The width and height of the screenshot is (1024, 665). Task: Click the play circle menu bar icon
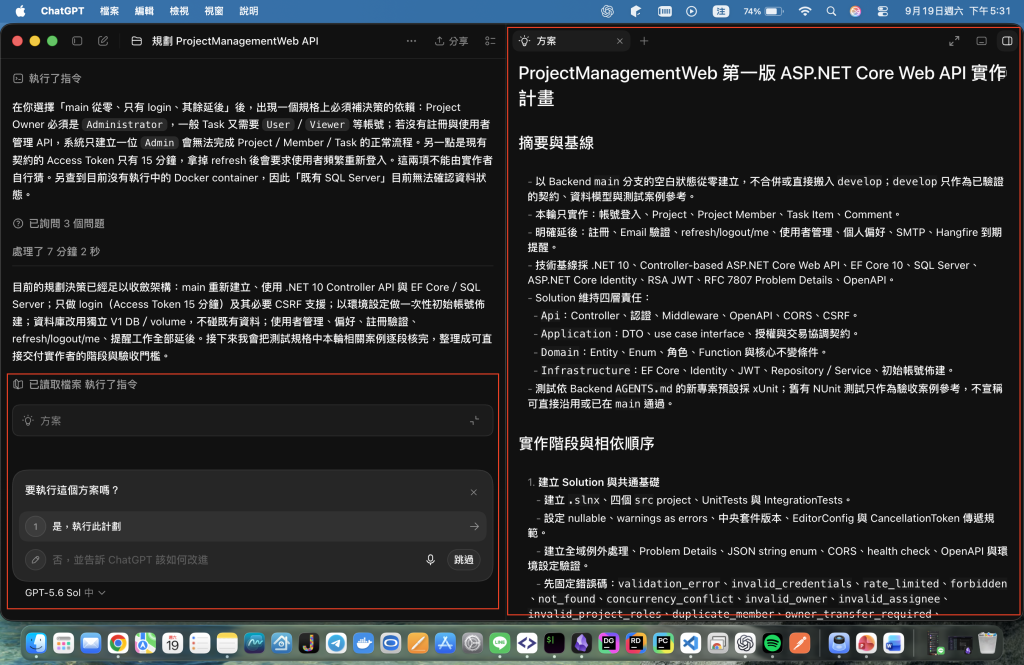pos(692,11)
